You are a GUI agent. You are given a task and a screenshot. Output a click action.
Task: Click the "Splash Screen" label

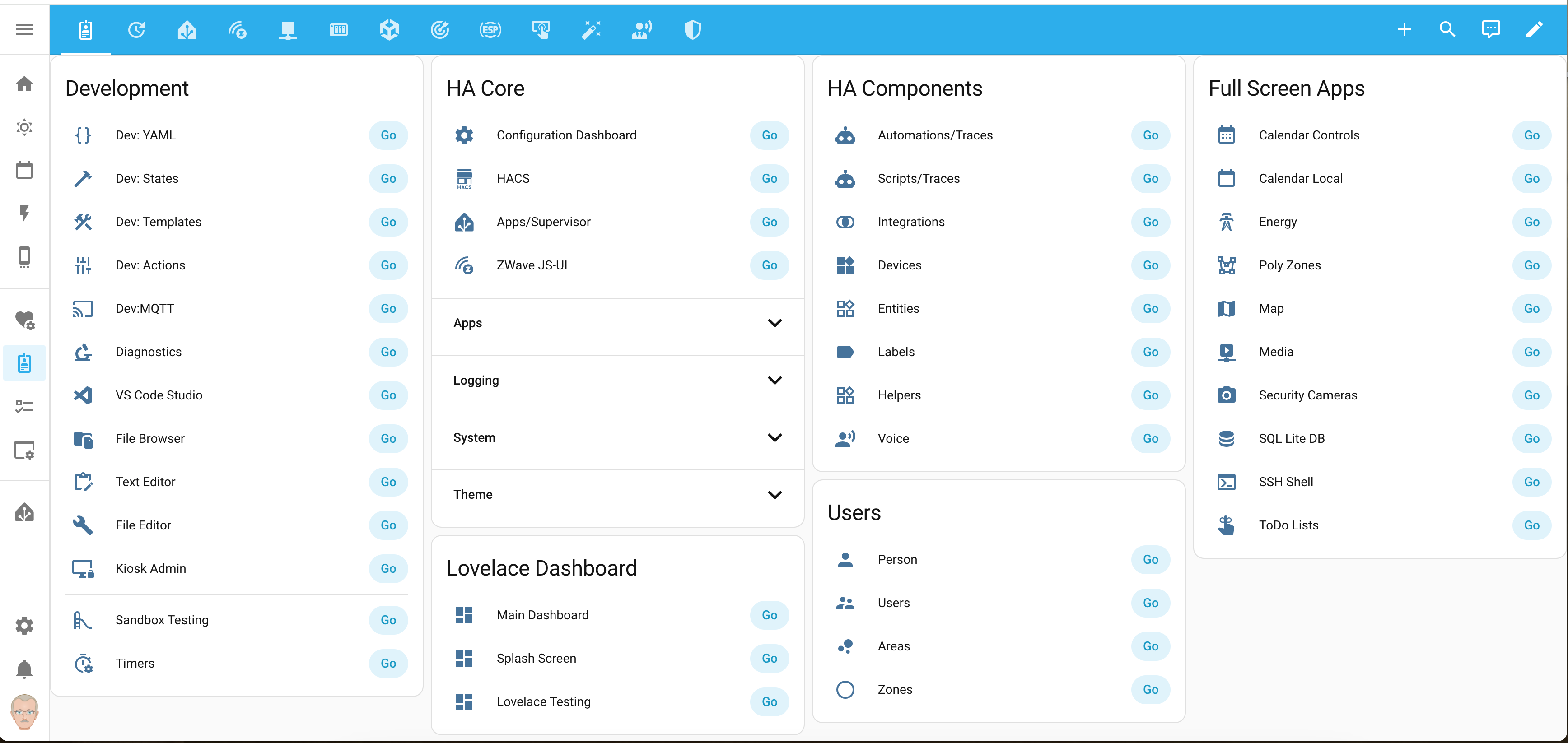(x=536, y=659)
